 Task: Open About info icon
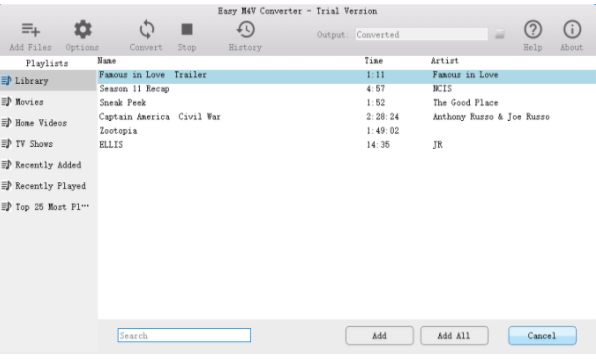pyautogui.click(x=572, y=29)
